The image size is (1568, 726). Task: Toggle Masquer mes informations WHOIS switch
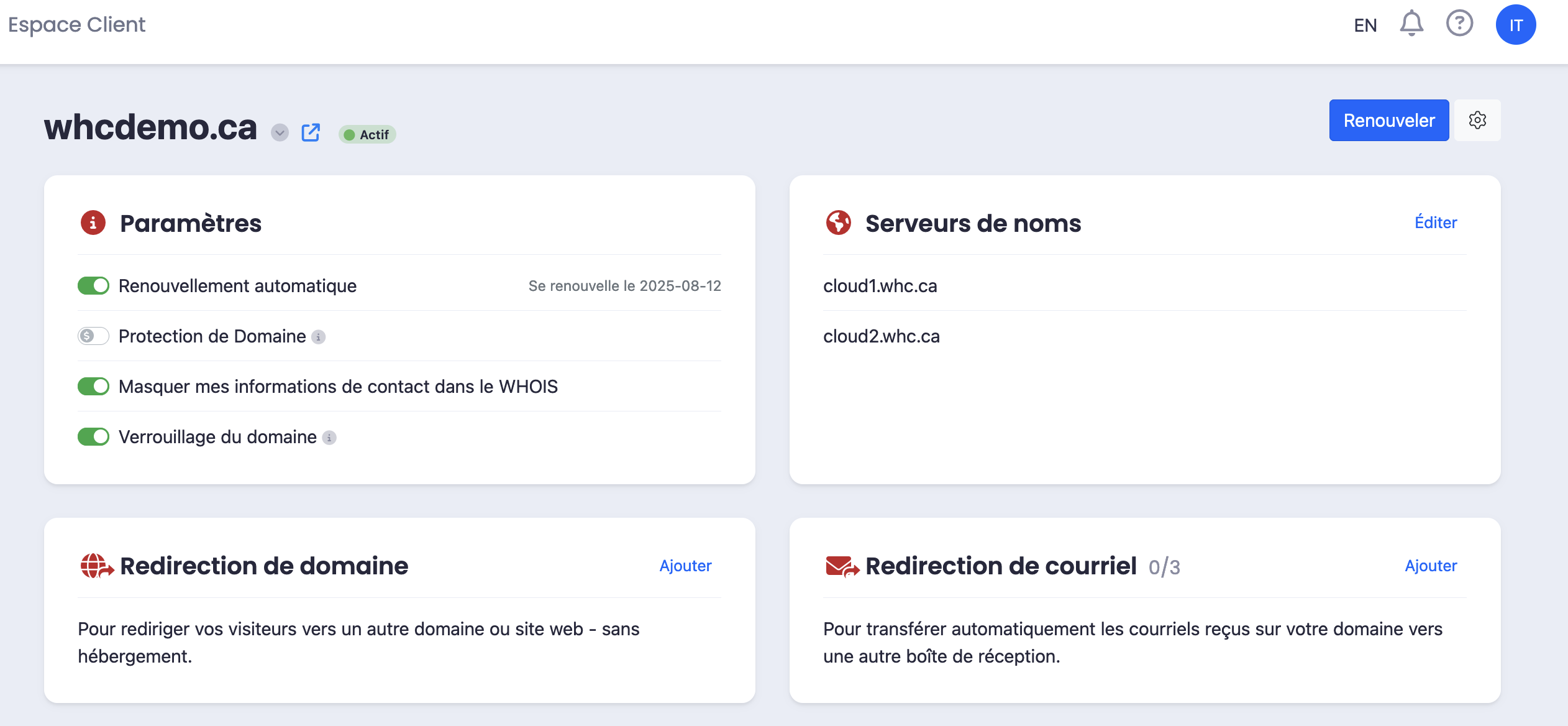pyautogui.click(x=93, y=387)
